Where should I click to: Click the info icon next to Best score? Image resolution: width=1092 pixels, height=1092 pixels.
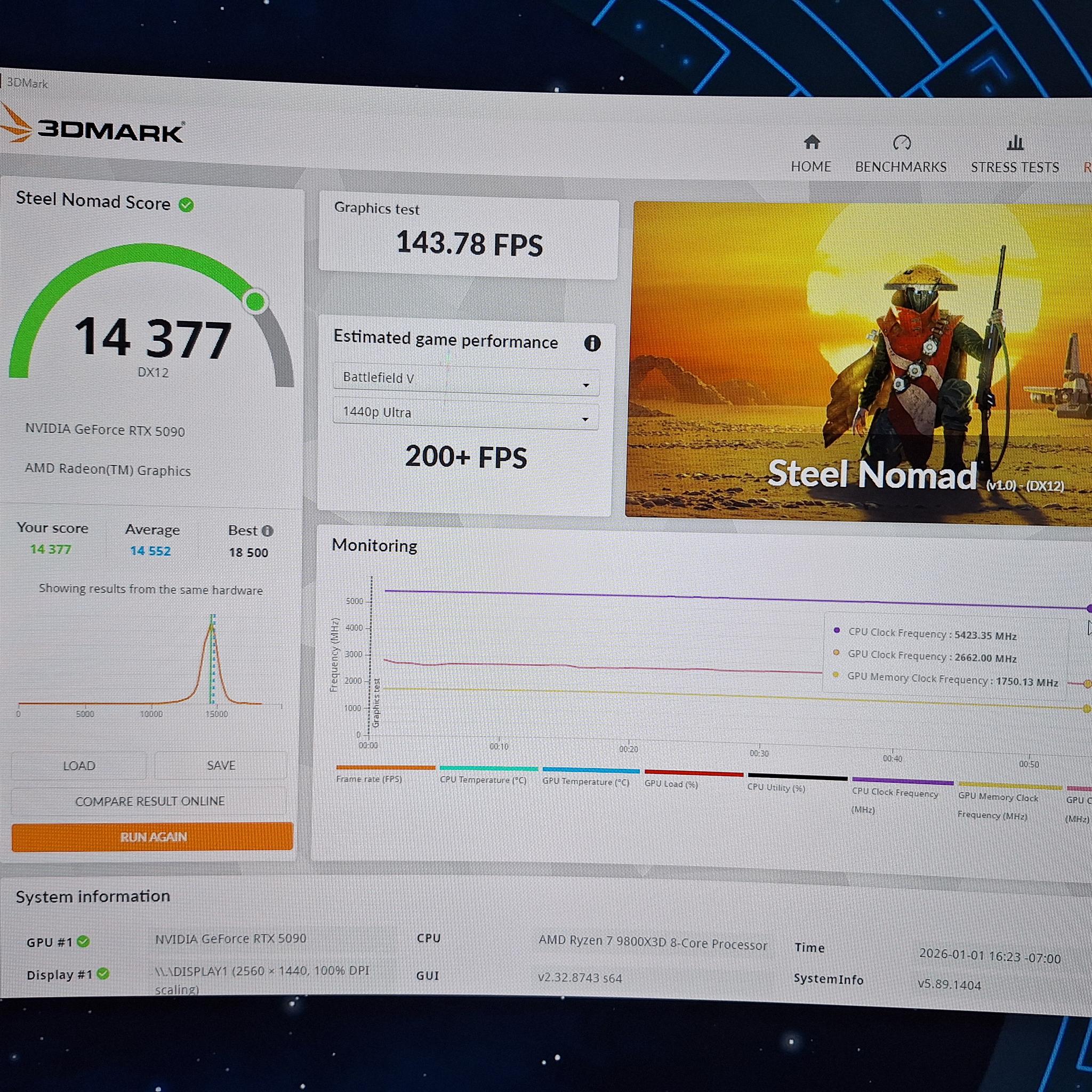click(x=267, y=531)
